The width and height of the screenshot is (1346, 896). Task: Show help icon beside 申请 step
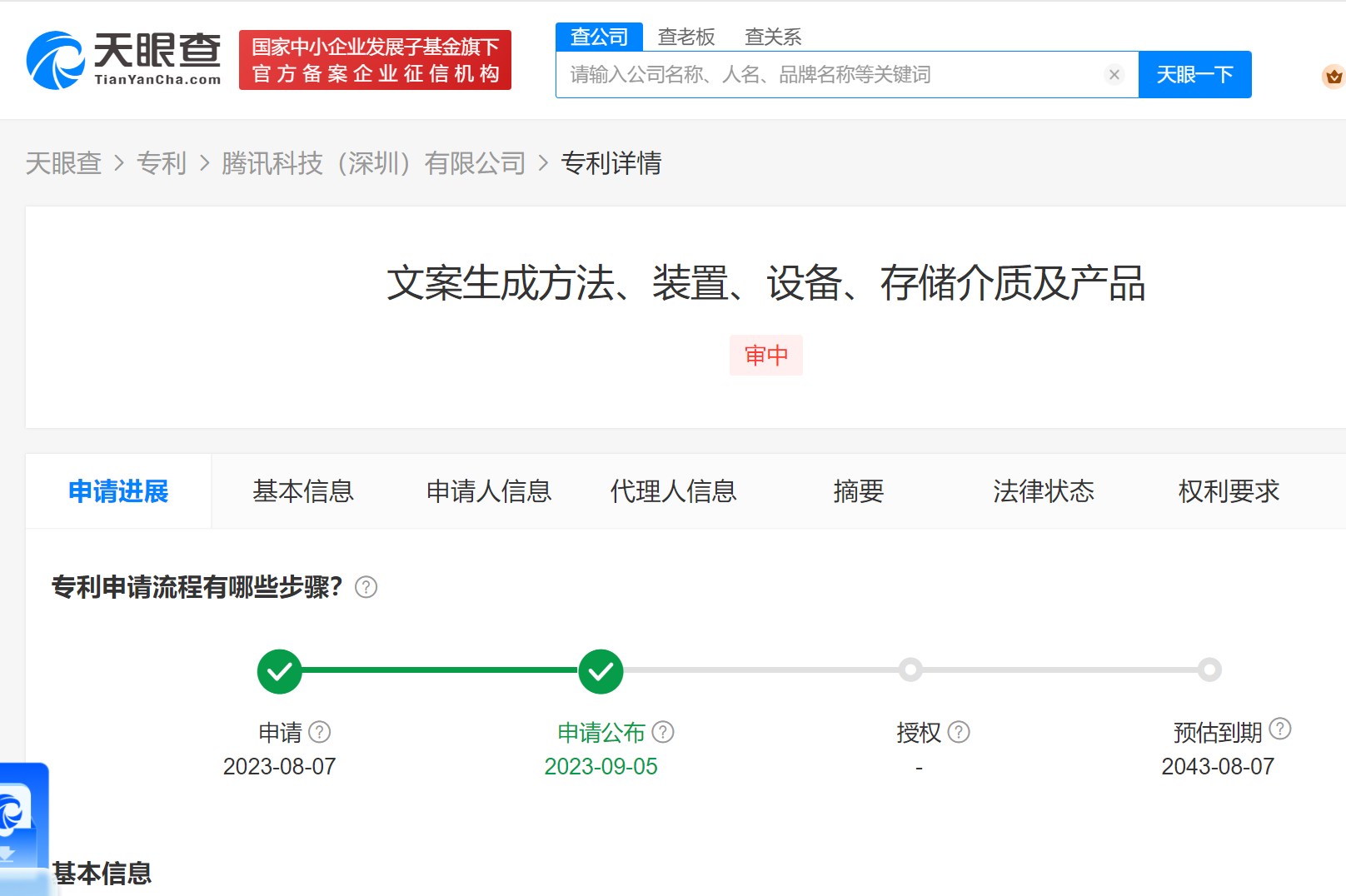click(319, 732)
